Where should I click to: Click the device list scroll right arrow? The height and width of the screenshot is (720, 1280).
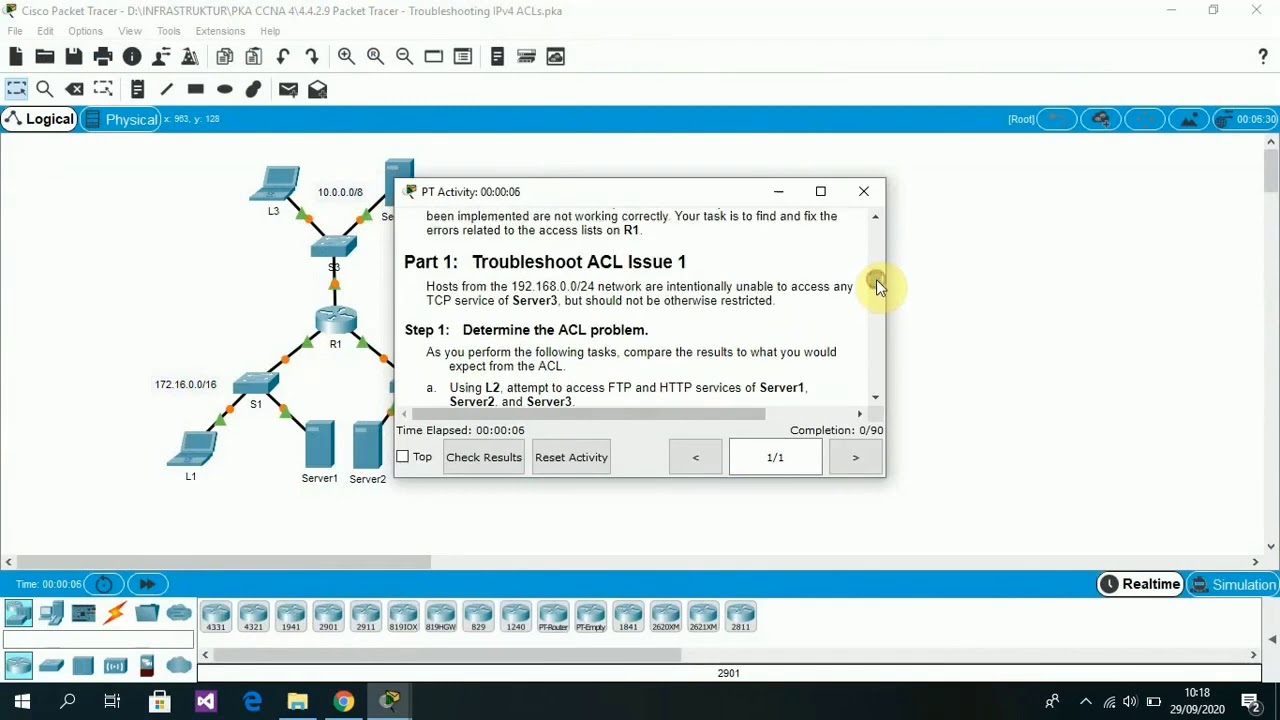click(x=1253, y=655)
